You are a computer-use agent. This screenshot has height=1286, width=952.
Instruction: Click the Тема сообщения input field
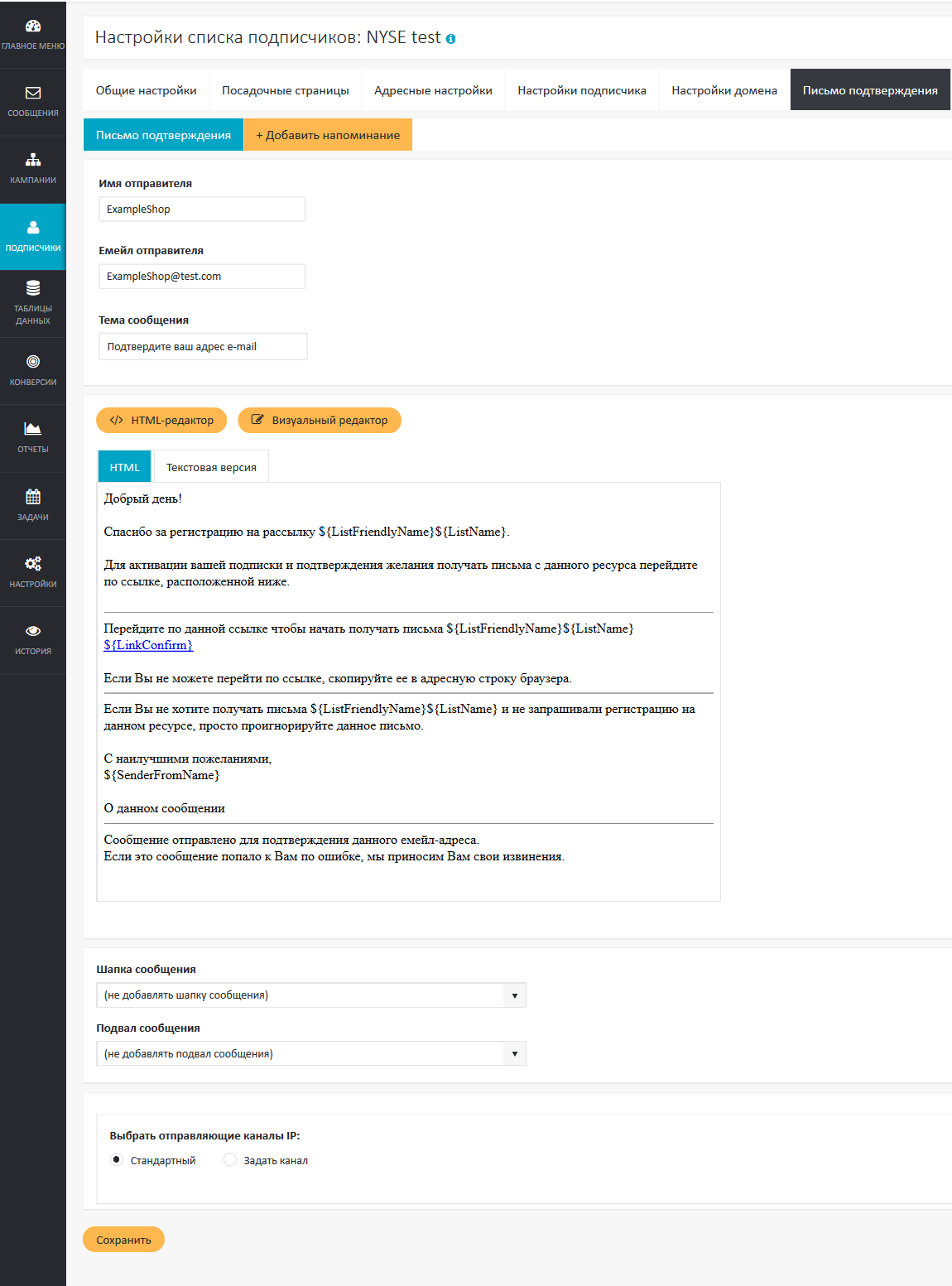pyautogui.click(x=203, y=347)
